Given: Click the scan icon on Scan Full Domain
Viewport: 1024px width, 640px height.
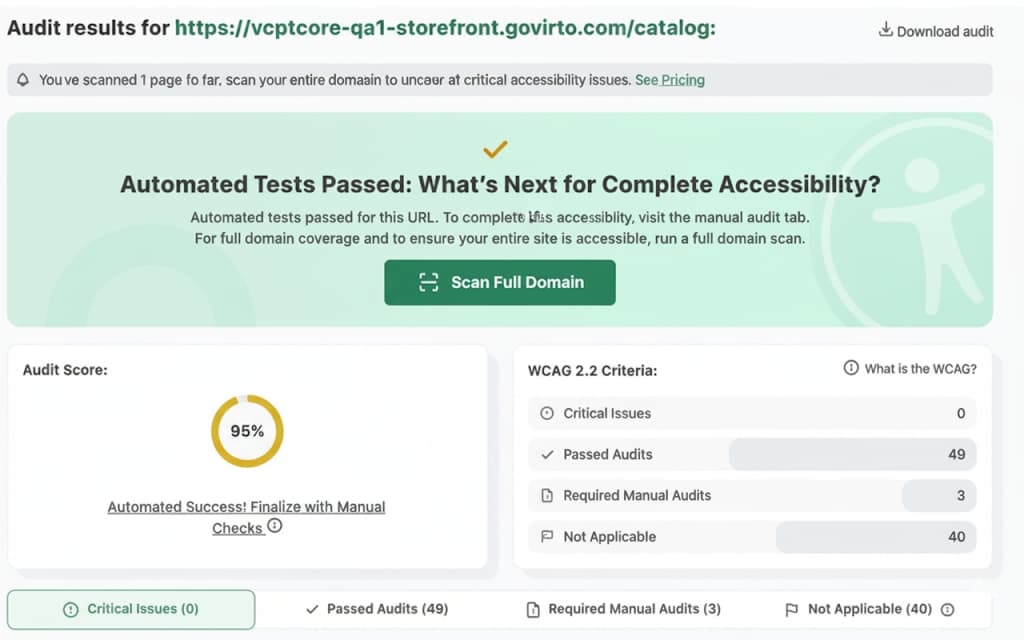Looking at the screenshot, I should pyautogui.click(x=429, y=282).
